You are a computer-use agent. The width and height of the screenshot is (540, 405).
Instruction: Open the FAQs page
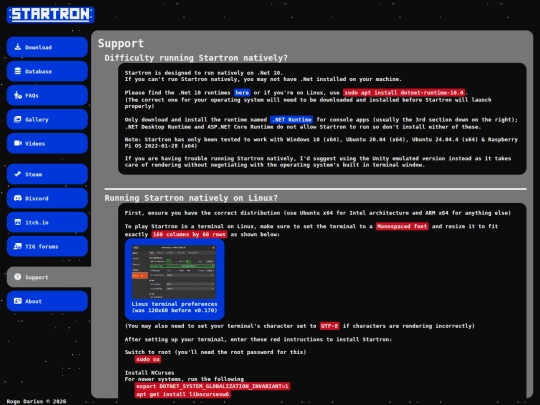[47, 95]
